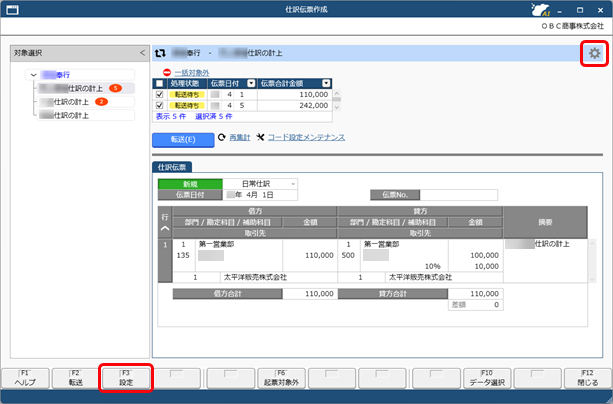Toggle the select-all checkbox in table header
Image resolution: width=613 pixels, height=404 pixels.
pos(160,83)
